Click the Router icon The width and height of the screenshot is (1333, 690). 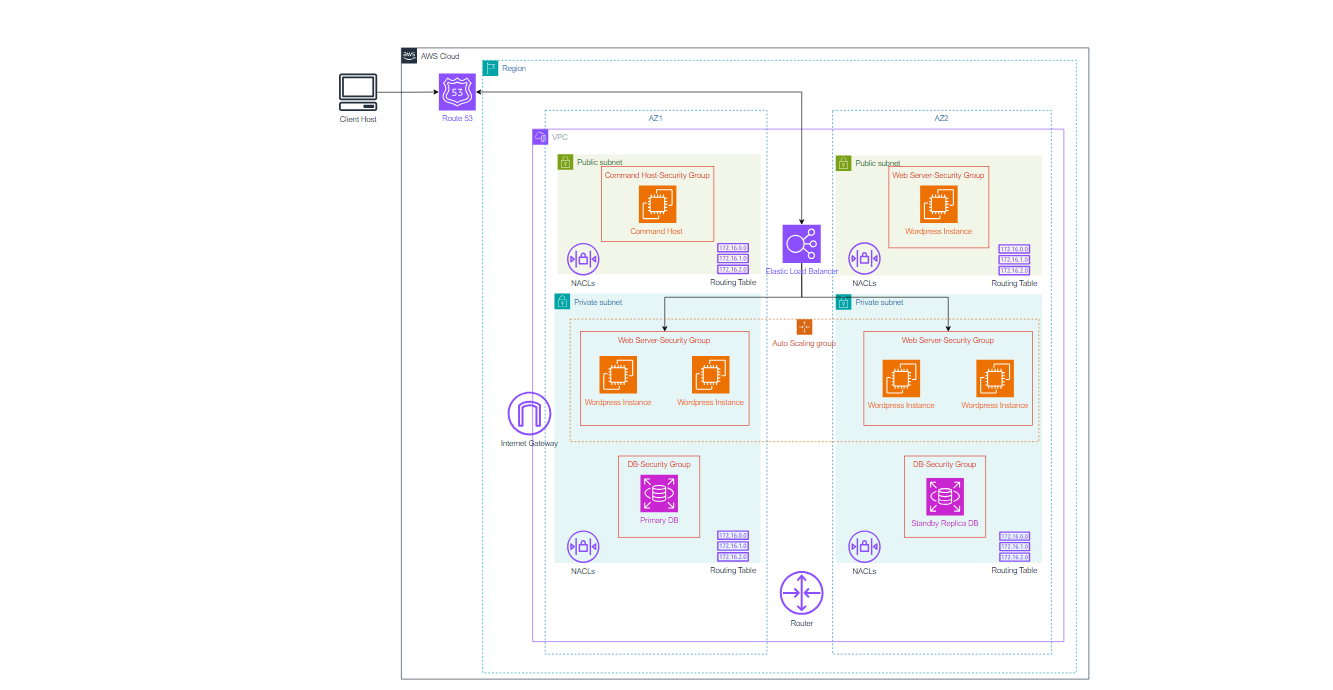[x=801, y=594]
